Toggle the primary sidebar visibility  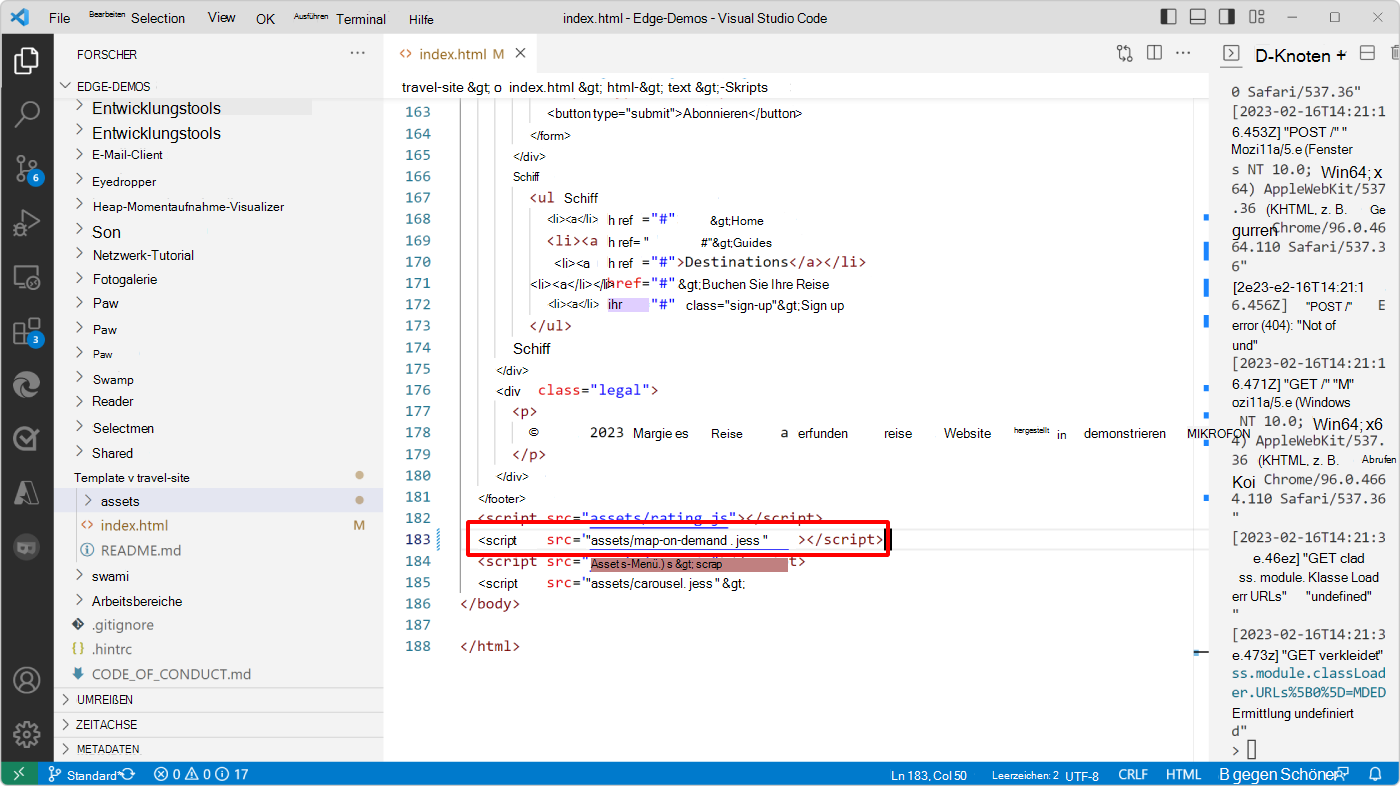click(x=1168, y=17)
